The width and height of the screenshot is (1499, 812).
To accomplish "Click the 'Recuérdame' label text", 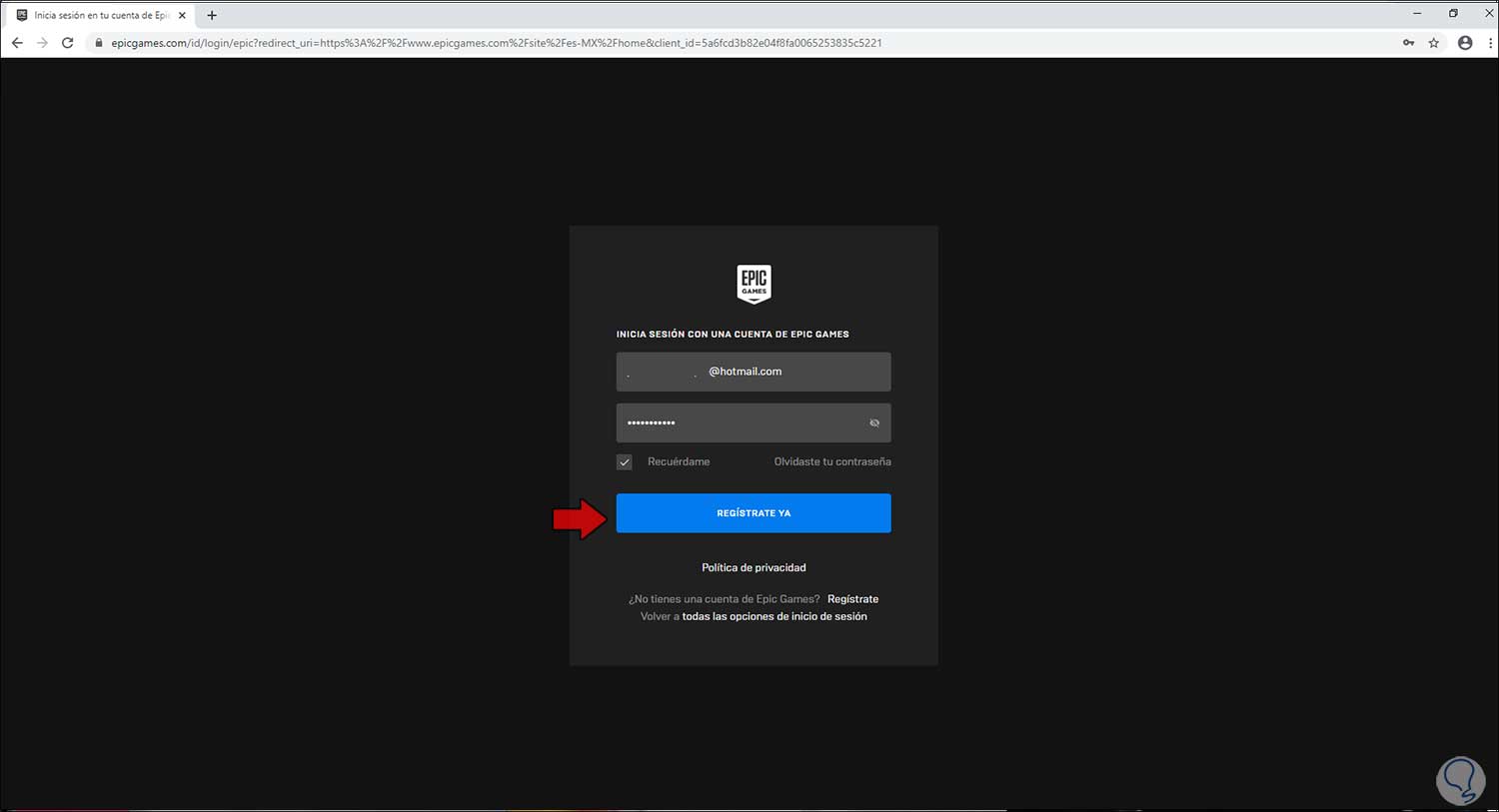I will pos(679,461).
